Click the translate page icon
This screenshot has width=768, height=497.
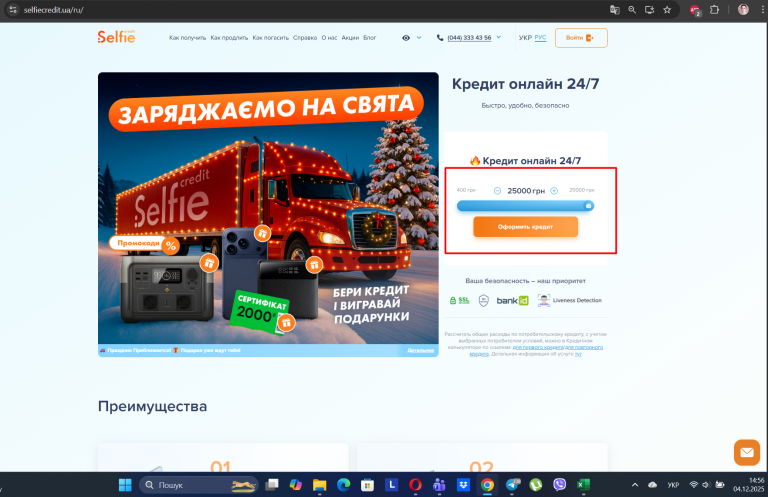point(615,10)
